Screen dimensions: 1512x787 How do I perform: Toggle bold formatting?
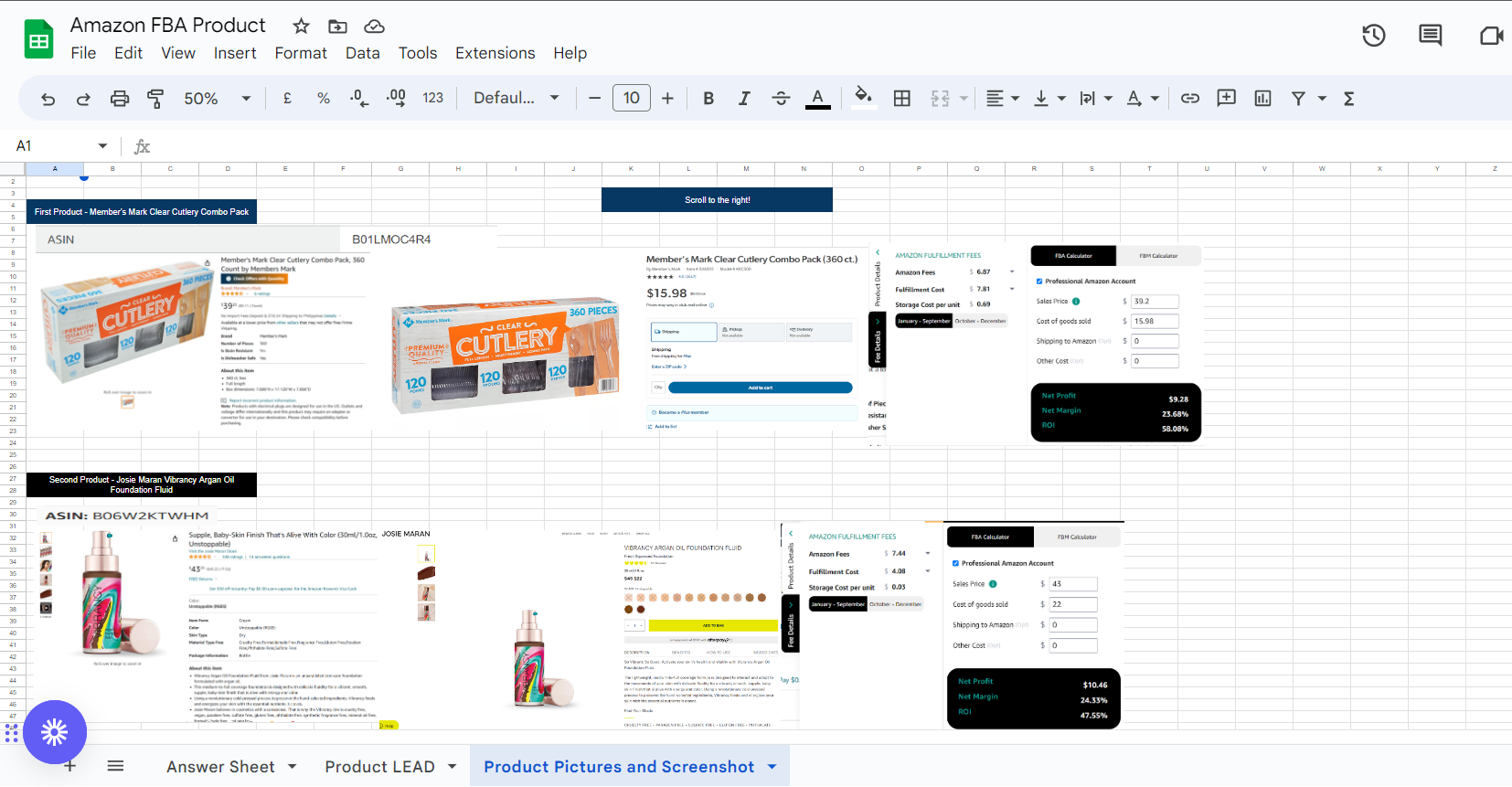click(708, 98)
